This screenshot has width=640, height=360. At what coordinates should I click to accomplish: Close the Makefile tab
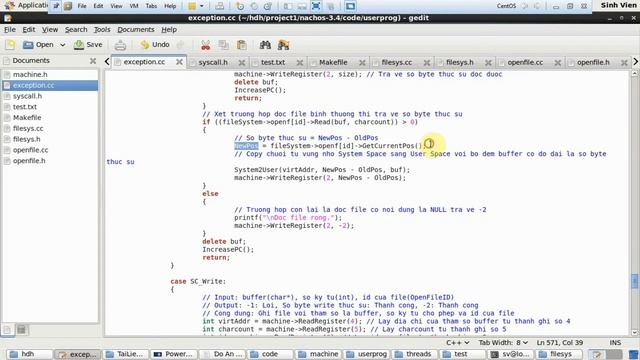coord(362,62)
